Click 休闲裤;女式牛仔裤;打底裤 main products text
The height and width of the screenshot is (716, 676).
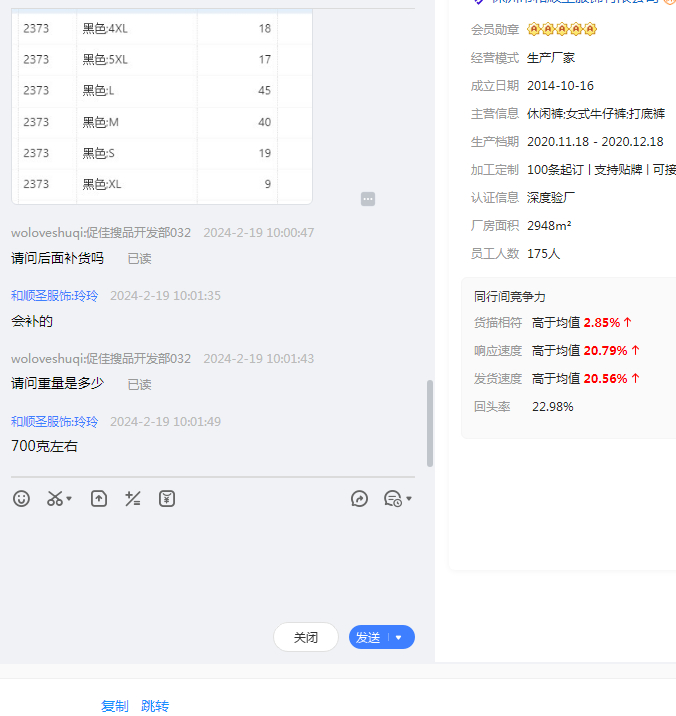[596, 114]
